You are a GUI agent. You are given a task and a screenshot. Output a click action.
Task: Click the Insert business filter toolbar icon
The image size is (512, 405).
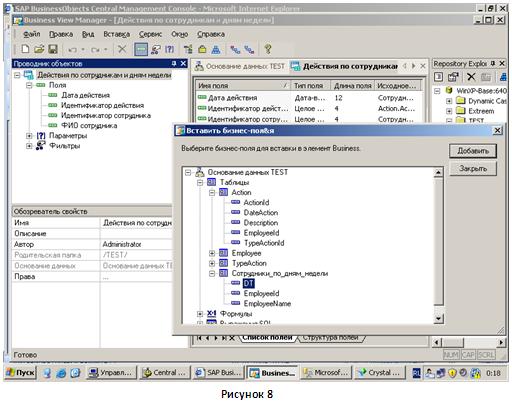click(x=155, y=49)
